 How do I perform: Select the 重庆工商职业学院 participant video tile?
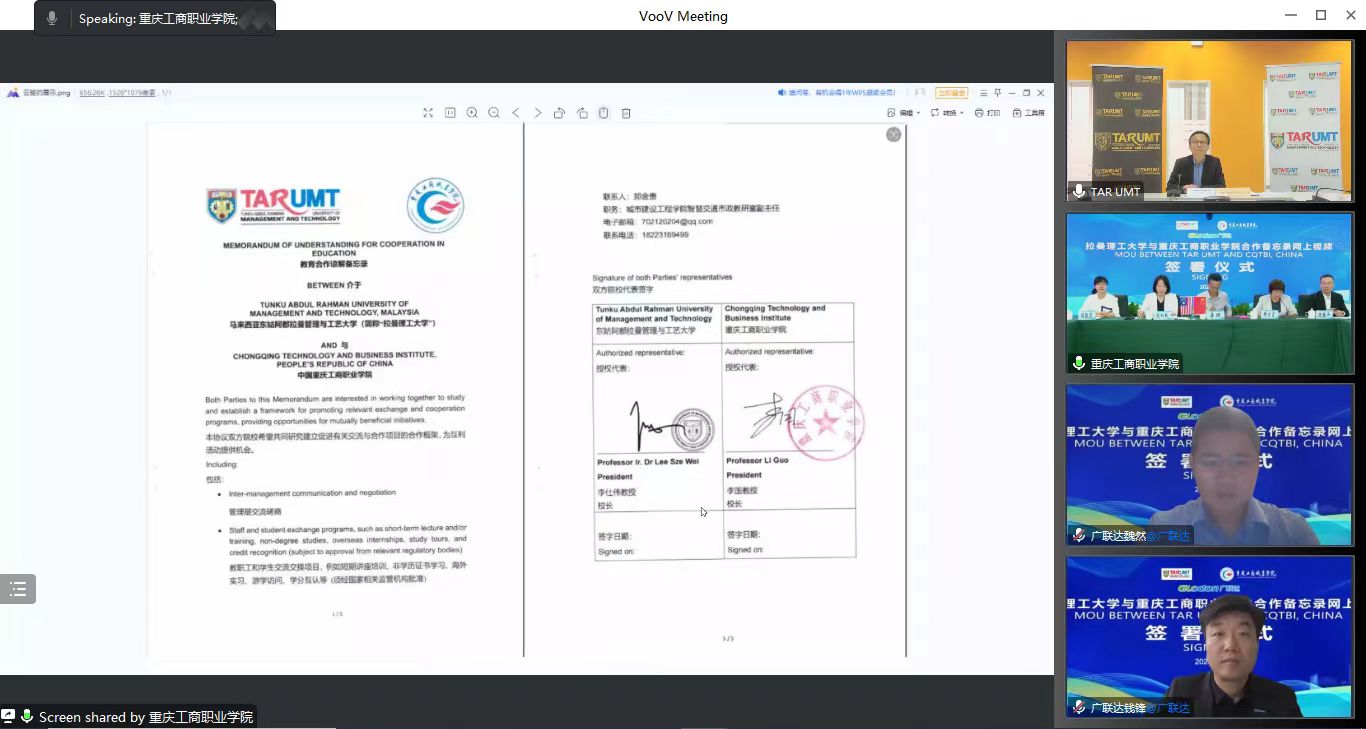click(x=1210, y=293)
